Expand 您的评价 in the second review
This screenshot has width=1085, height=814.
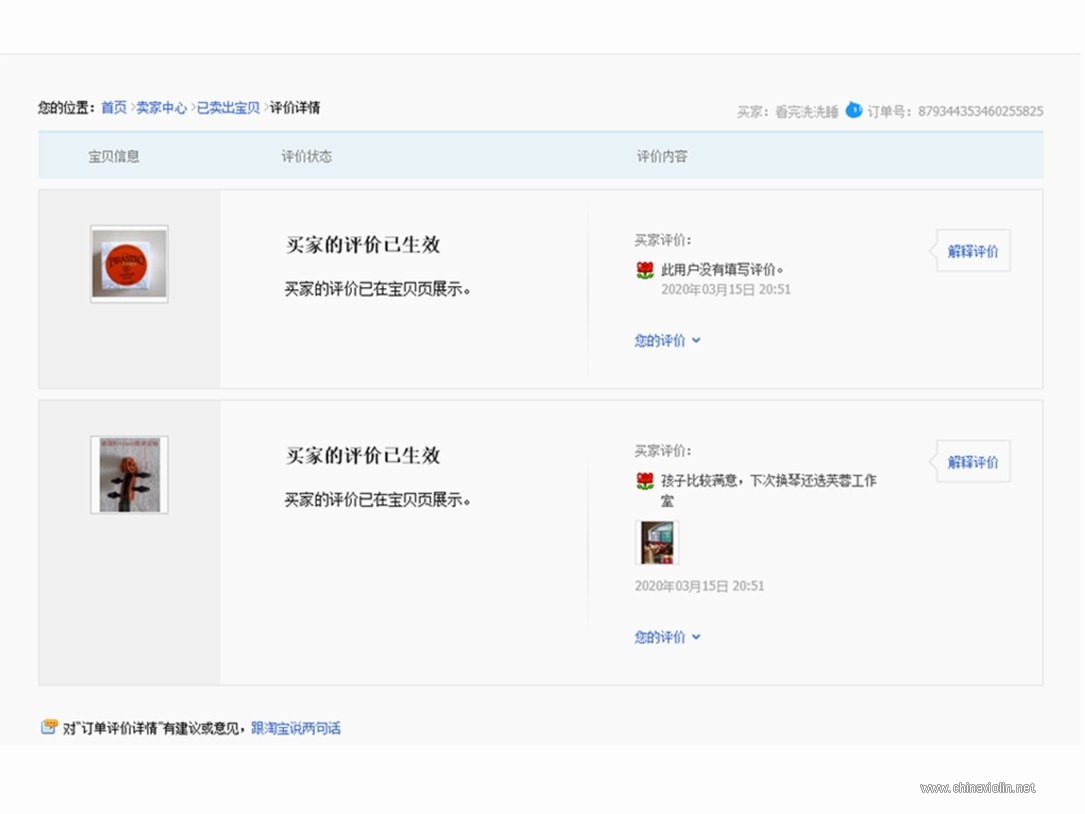point(667,637)
